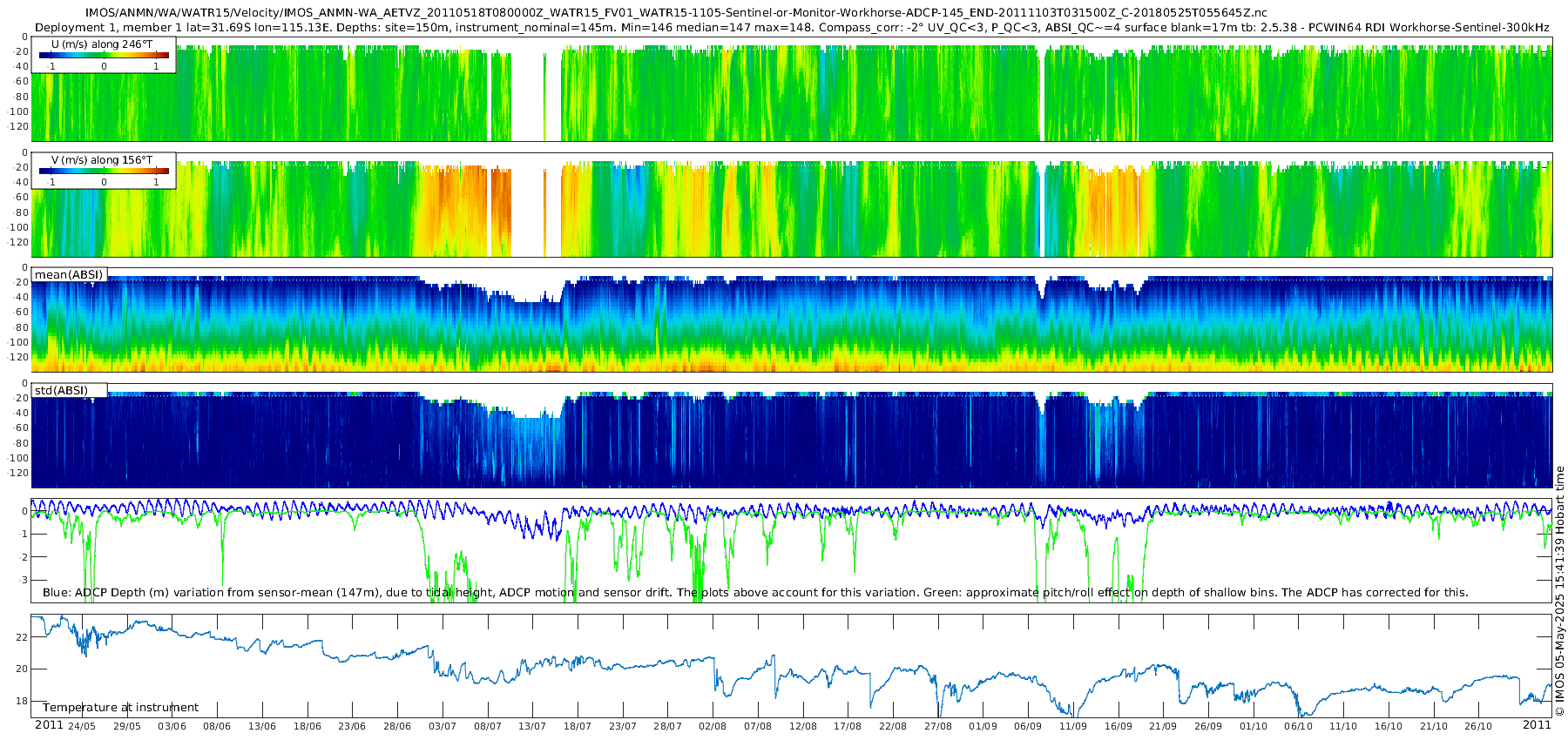Click inside the U velocity plot panel
This screenshot has width=1568, height=740.
click(x=792, y=89)
